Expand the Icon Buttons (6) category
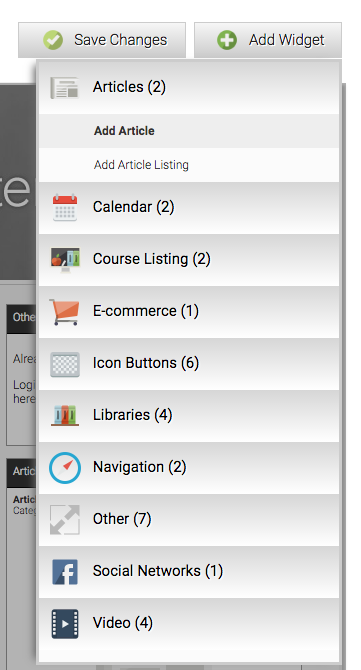Screen dimensions: 361x670 click(x=189, y=364)
